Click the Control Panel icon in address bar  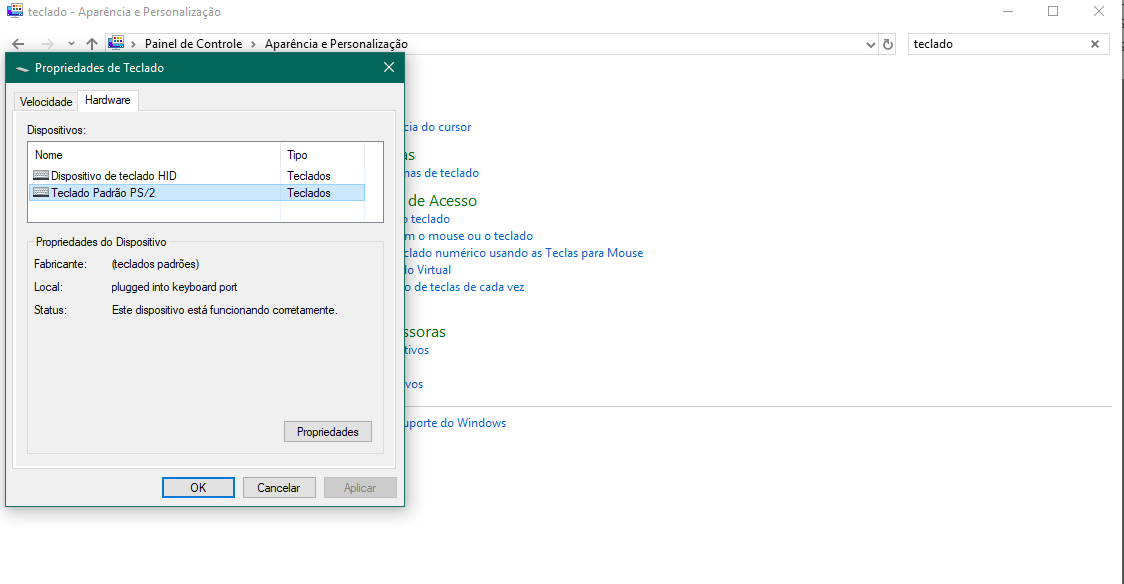pos(116,44)
